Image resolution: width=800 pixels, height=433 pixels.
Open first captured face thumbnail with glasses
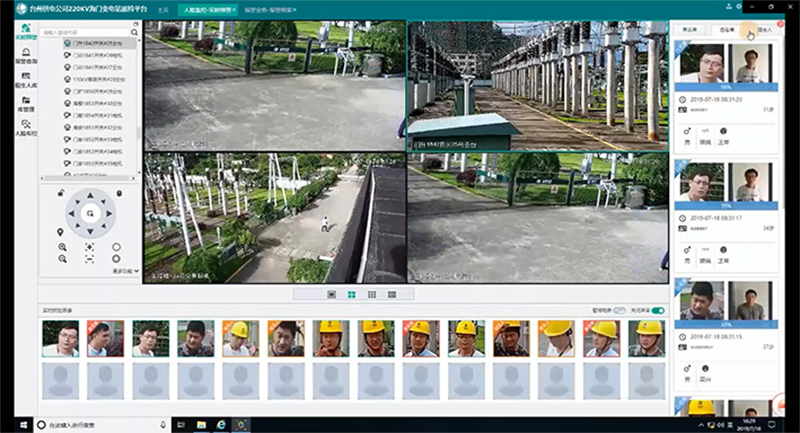coord(61,339)
